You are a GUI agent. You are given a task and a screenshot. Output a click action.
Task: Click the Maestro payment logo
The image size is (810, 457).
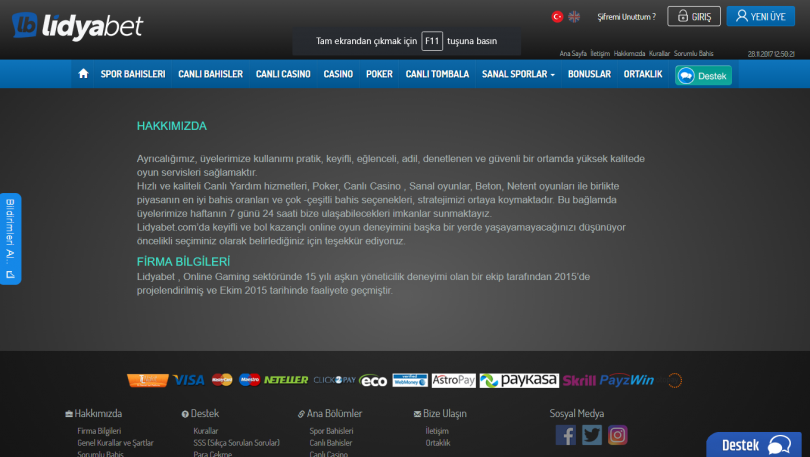(250, 380)
